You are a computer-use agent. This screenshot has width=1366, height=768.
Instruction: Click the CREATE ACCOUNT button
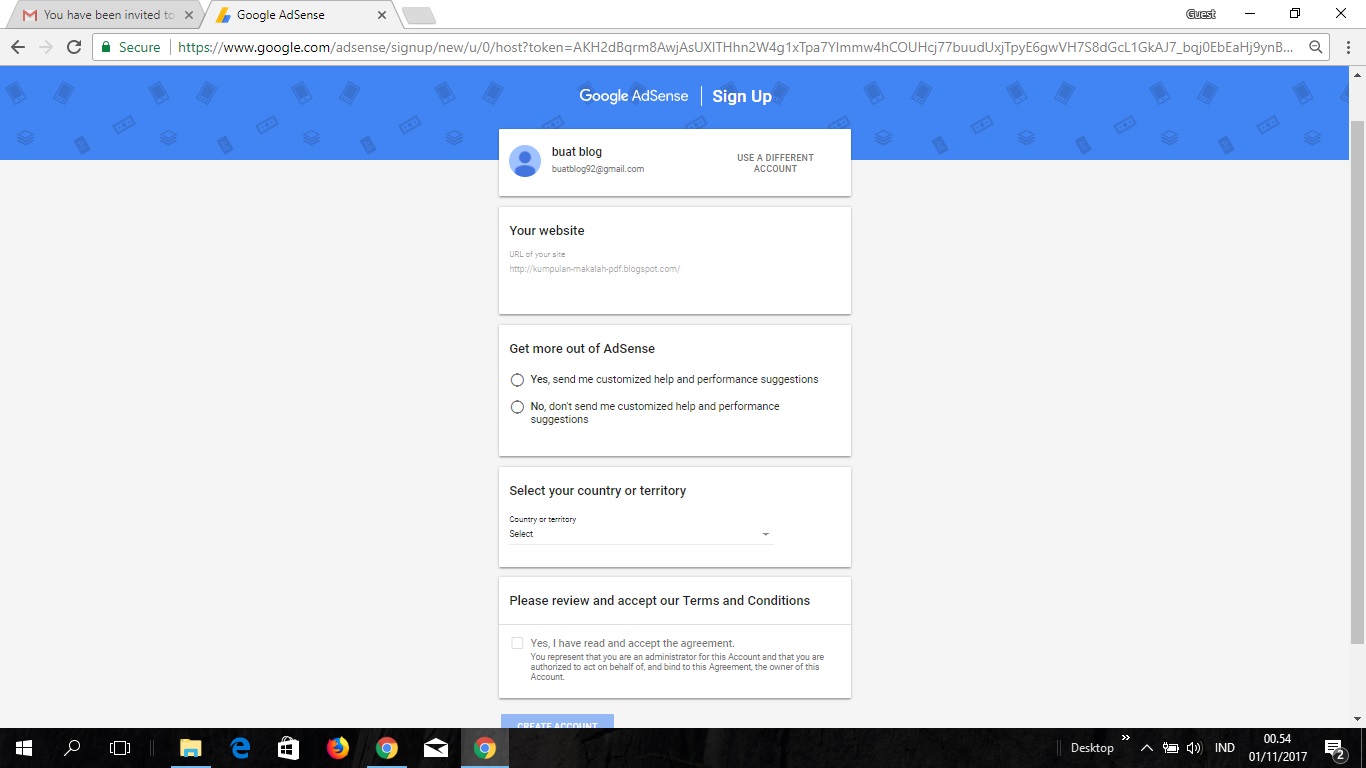557,721
